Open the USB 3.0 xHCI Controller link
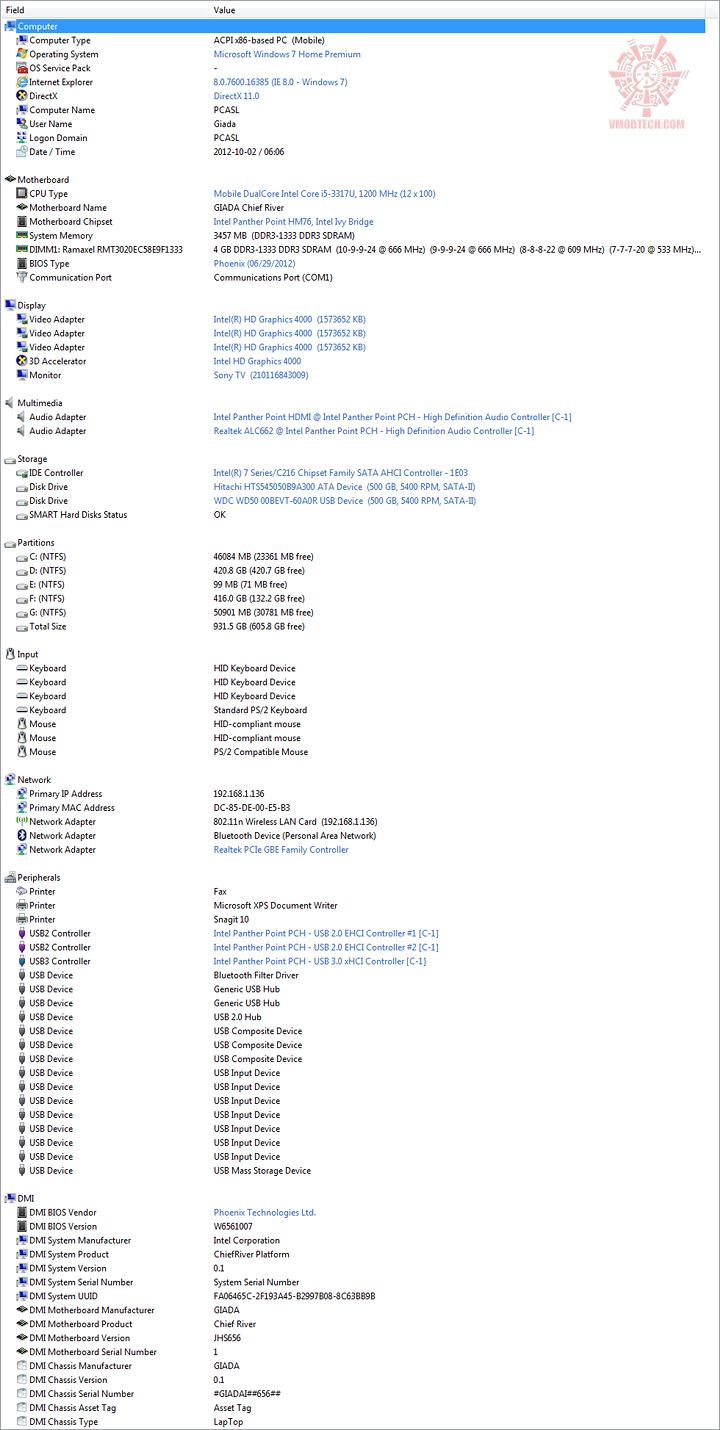 coord(320,961)
